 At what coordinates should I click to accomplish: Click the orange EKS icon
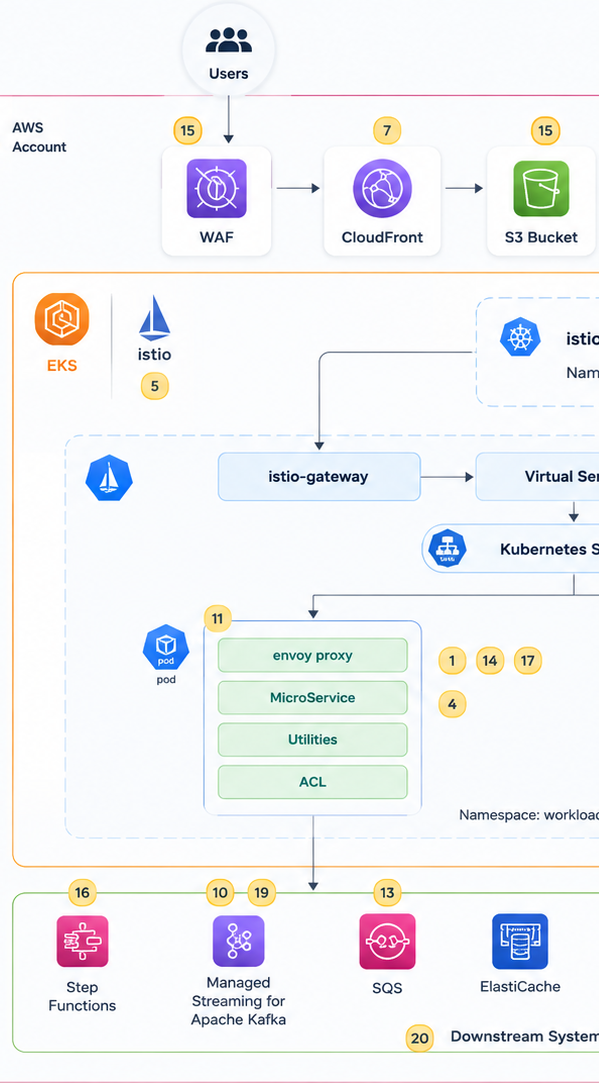click(62, 318)
